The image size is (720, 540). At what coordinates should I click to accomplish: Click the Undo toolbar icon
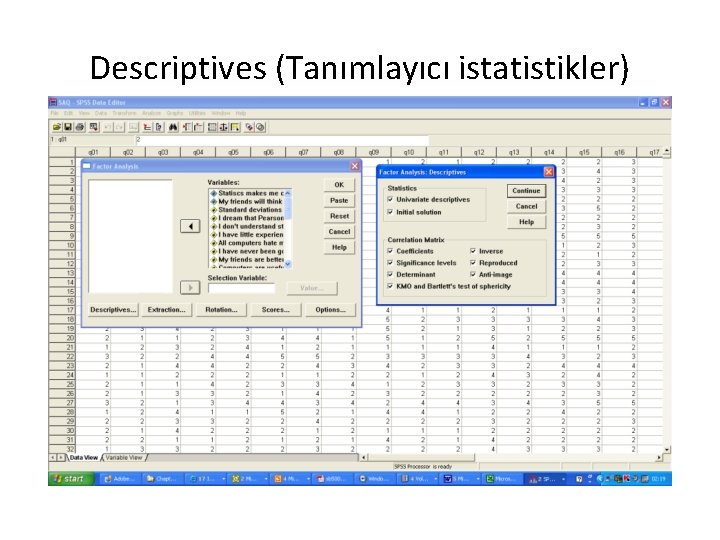click(108, 127)
